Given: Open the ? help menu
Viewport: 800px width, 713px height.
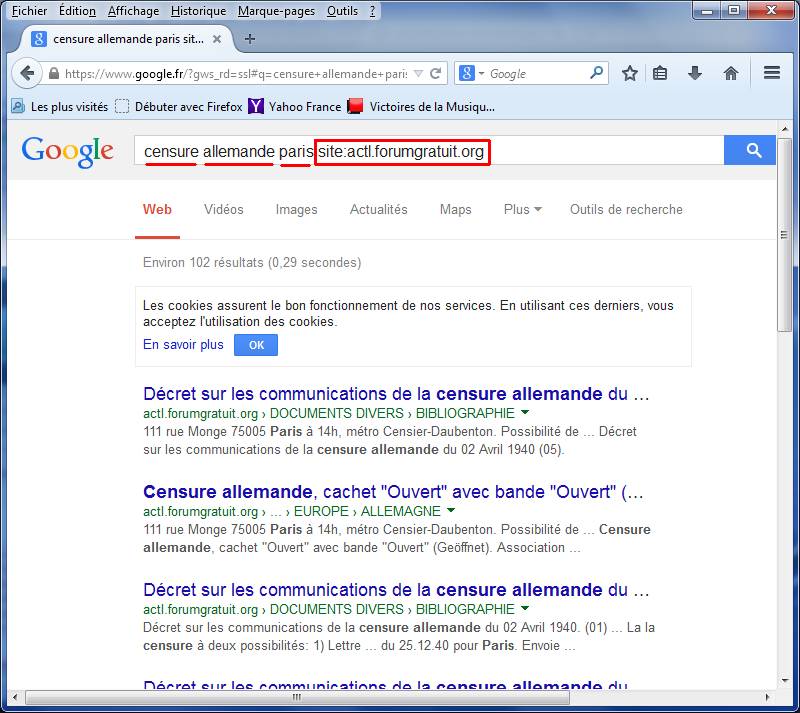Looking at the screenshot, I should [x=372, y=11].
